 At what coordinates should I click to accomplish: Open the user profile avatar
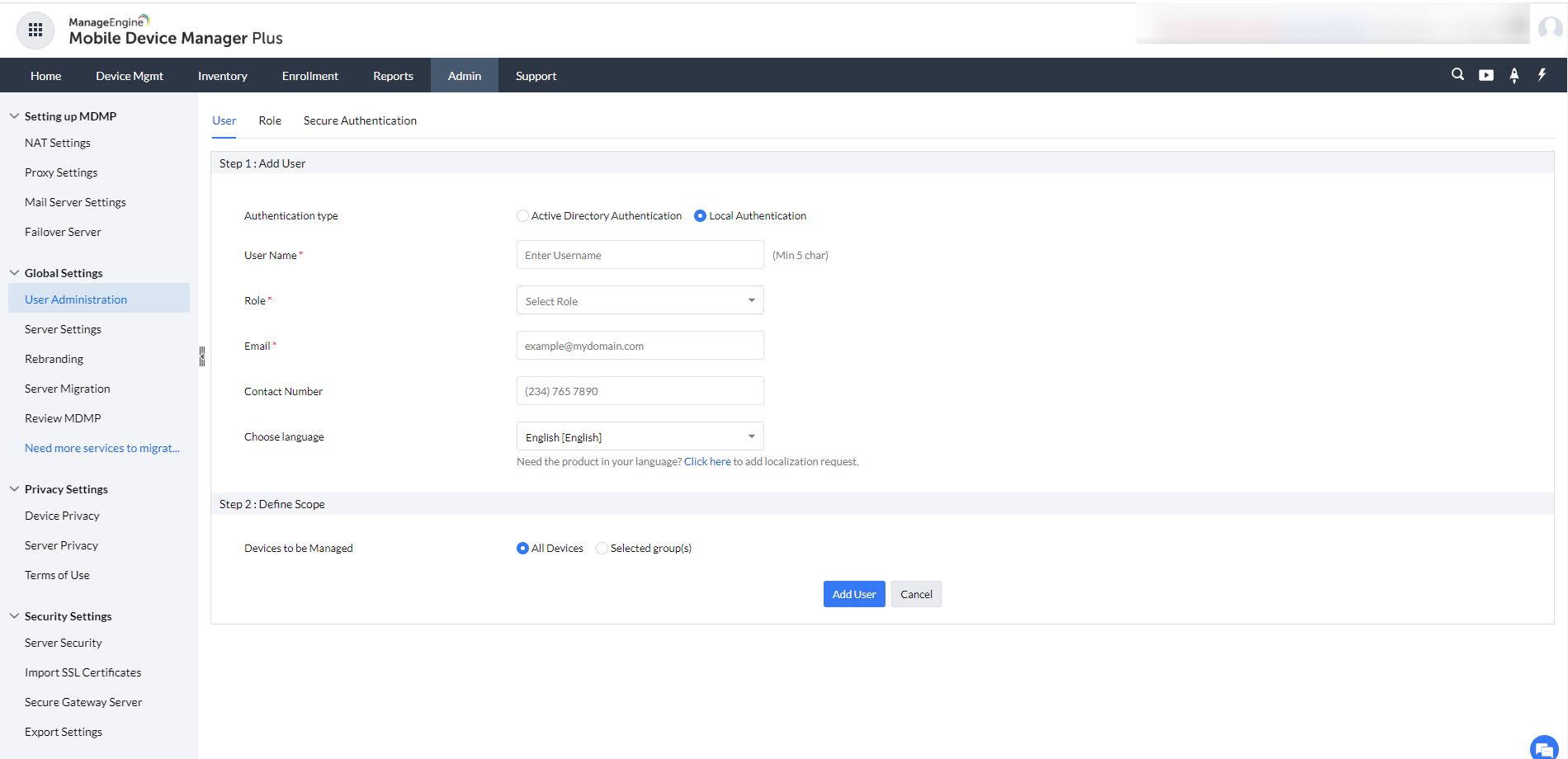coord(1551,27)
